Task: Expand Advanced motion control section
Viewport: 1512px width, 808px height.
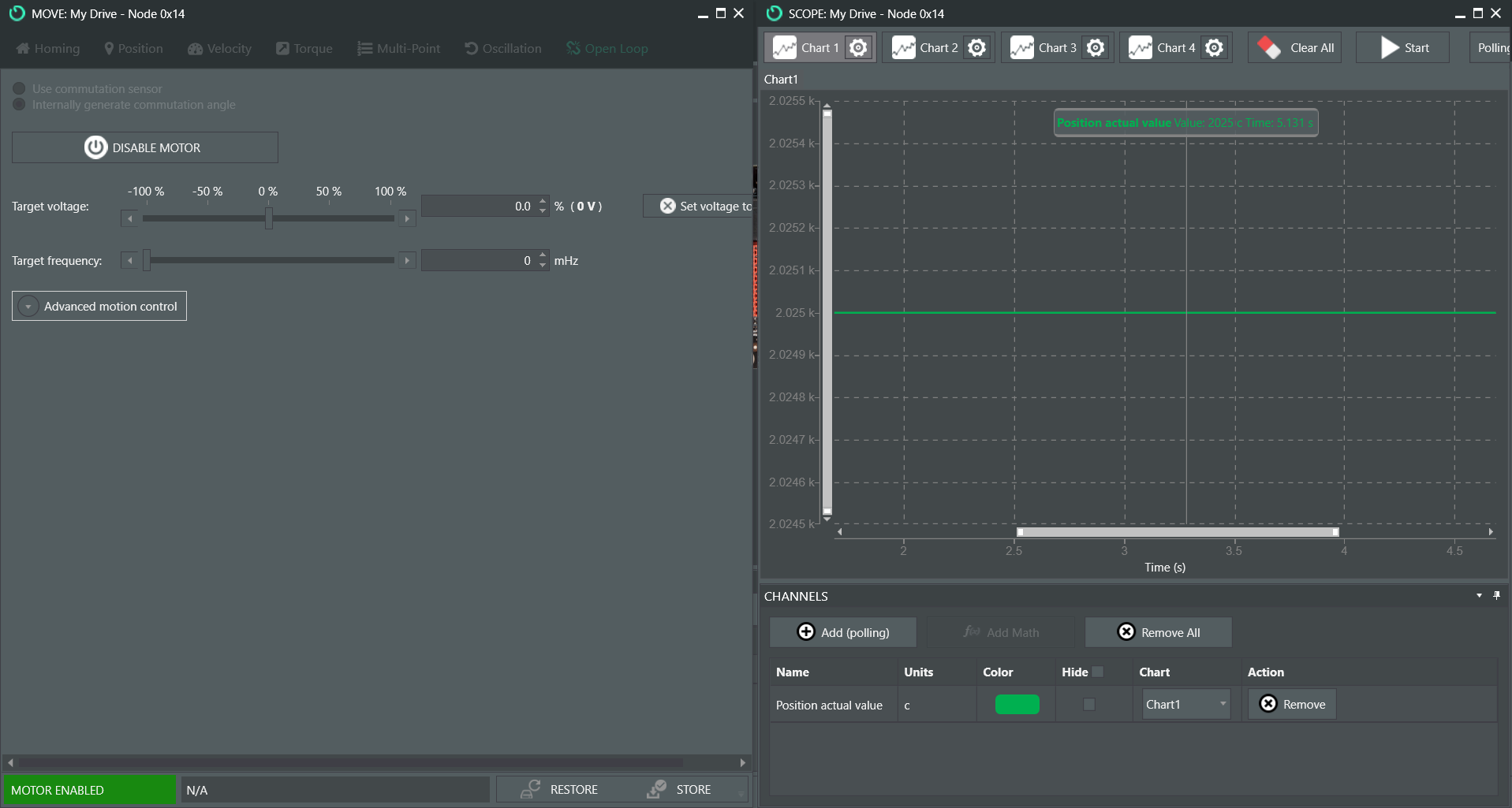Action: point(99,306)
